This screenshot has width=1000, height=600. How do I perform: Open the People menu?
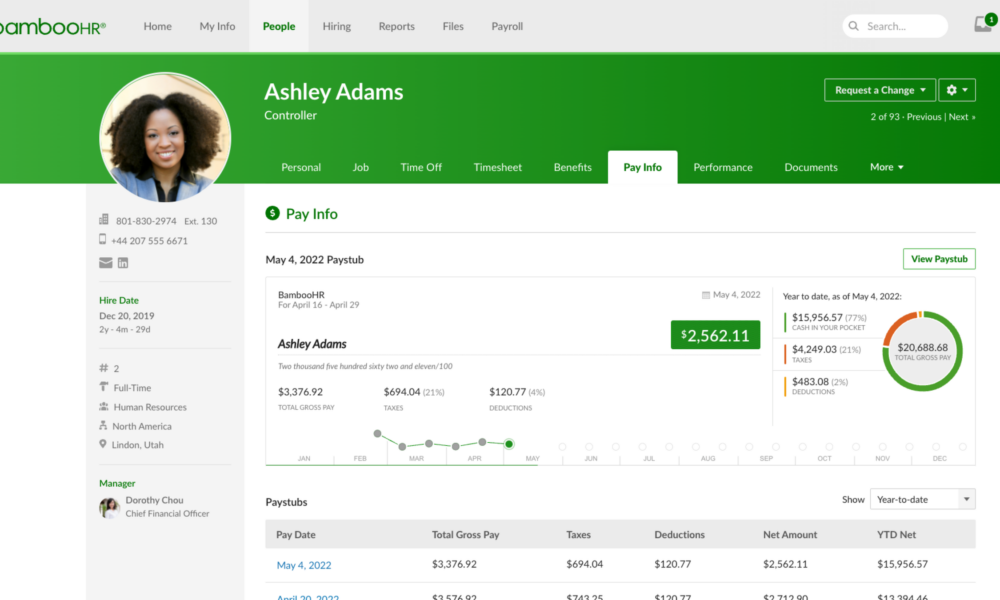pyautogui.click(x=279, y=26)
